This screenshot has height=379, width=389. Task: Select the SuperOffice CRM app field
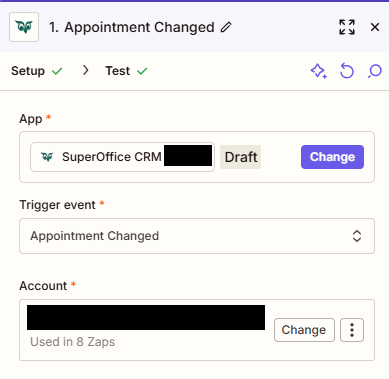pos(122,157)
